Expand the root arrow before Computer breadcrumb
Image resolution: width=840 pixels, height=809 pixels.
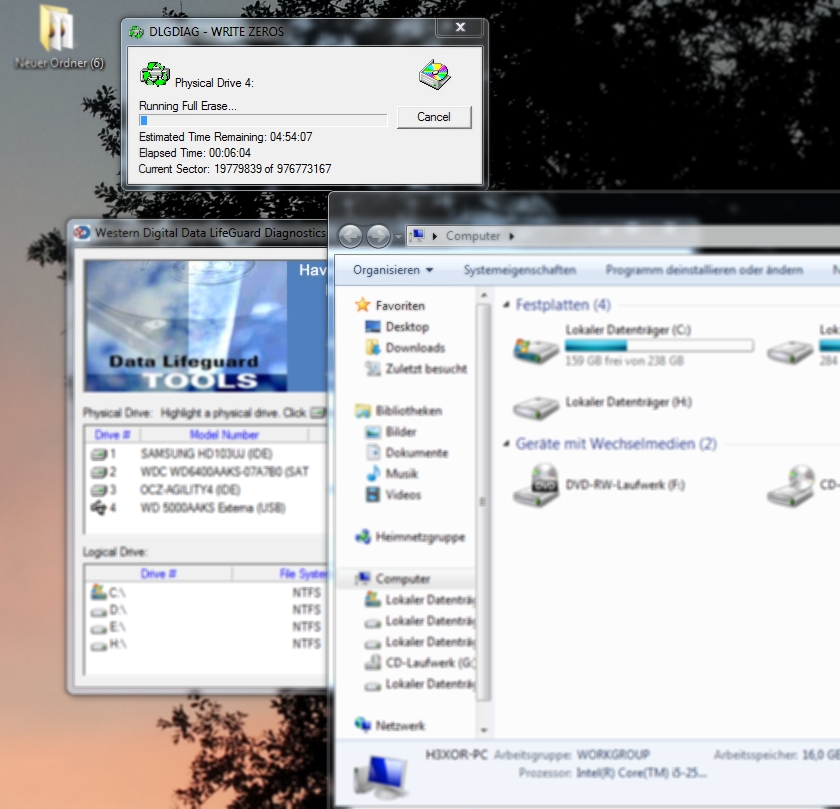coord(434,236)
